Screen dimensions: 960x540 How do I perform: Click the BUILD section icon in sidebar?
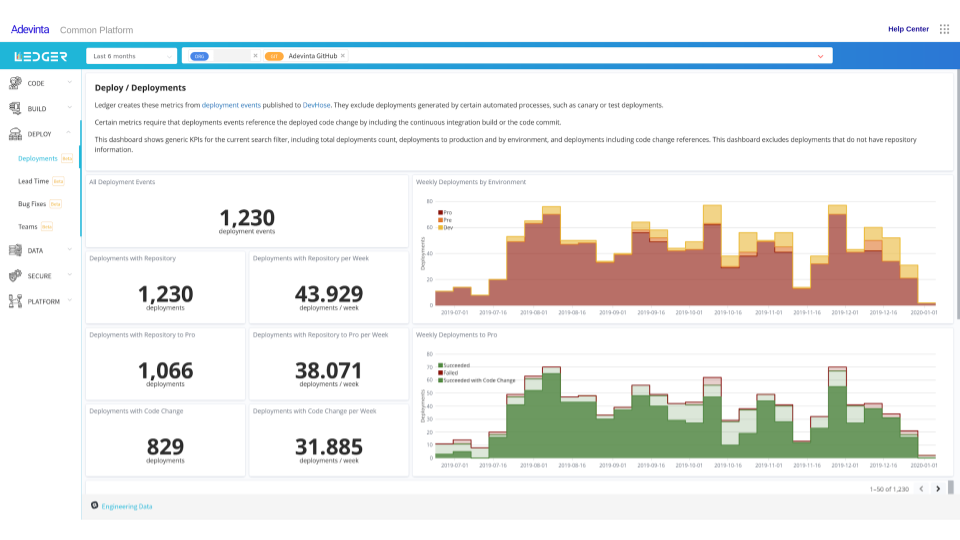click(16, 108)
